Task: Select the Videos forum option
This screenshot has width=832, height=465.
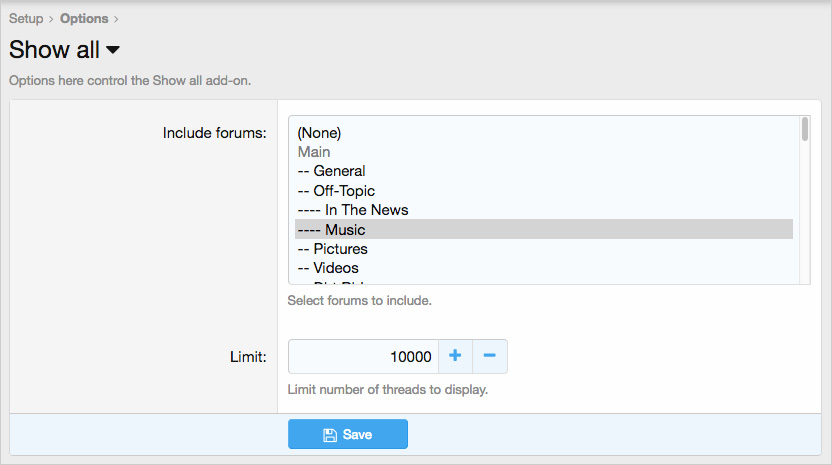Action: [328, 268]
